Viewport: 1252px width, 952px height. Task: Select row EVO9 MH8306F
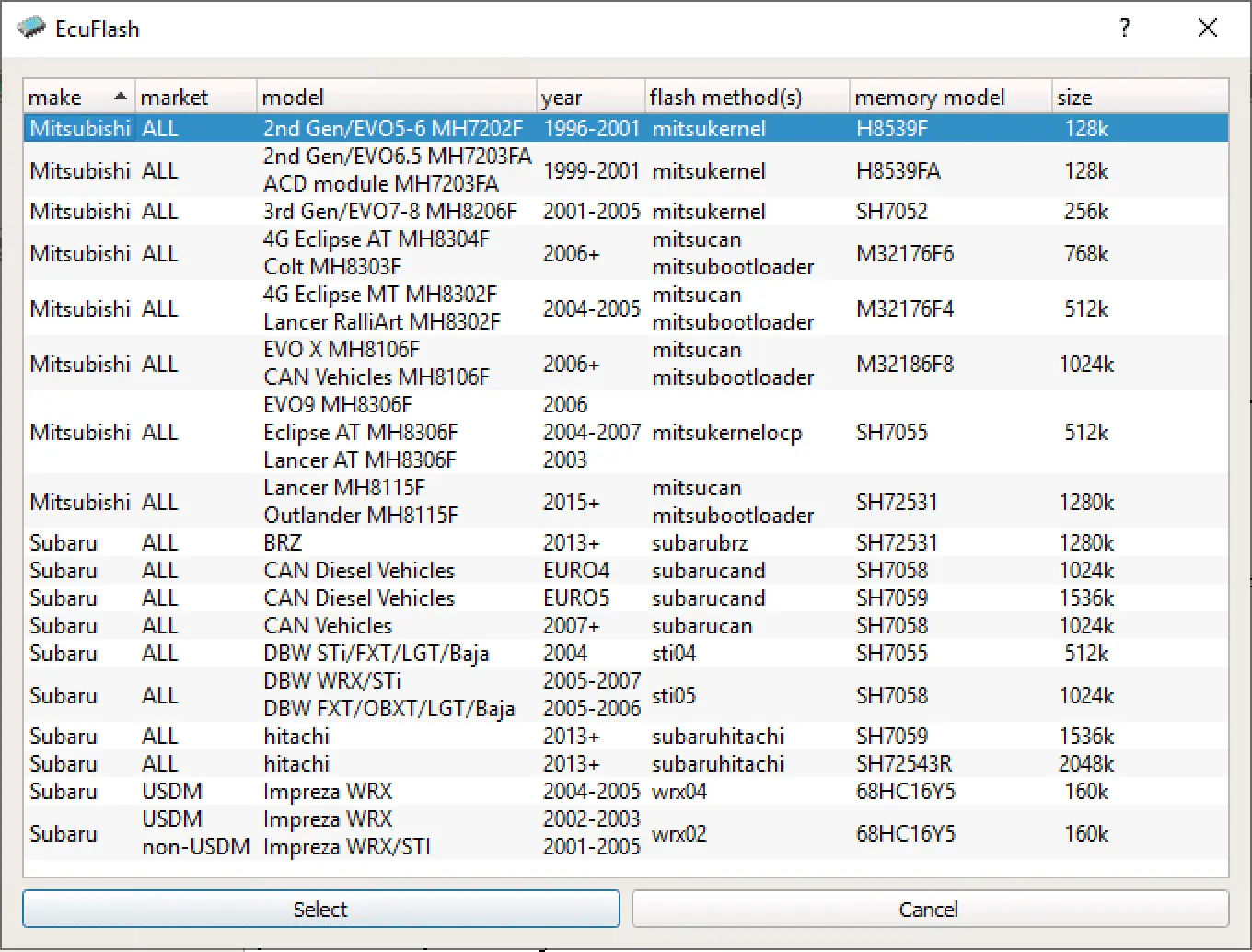coord(626,432)
